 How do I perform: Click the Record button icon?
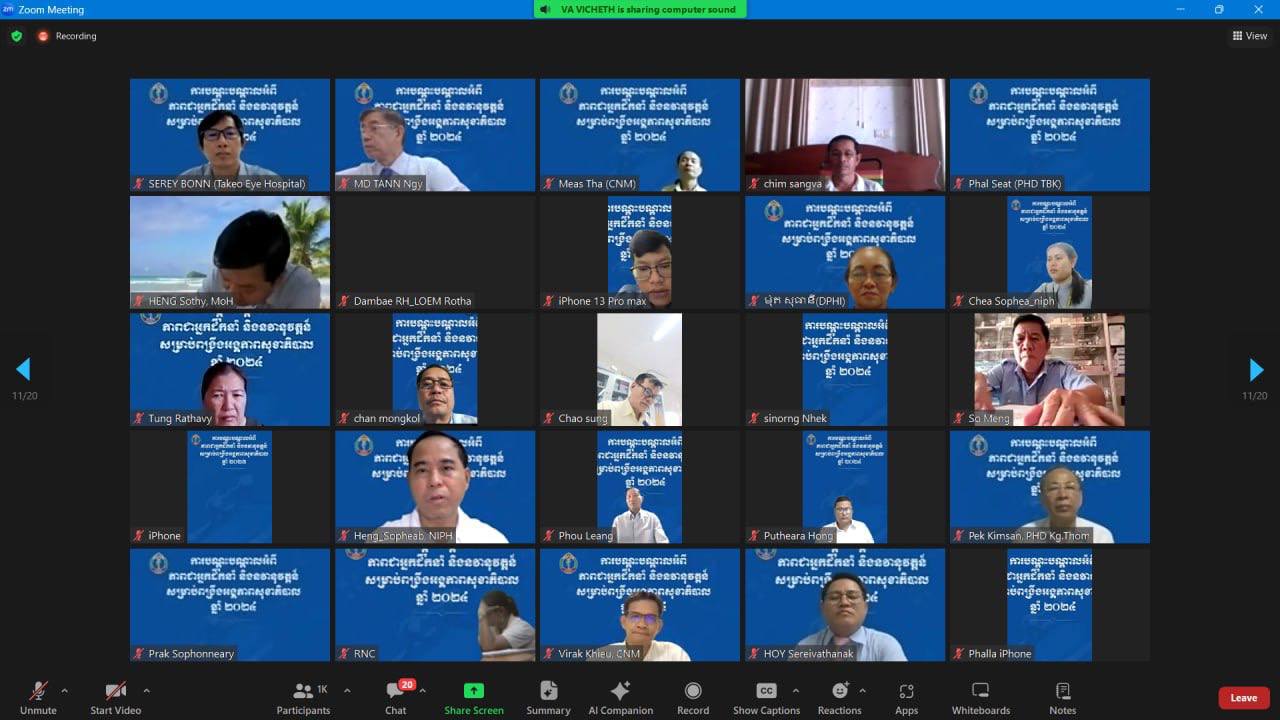coord(693,691)
